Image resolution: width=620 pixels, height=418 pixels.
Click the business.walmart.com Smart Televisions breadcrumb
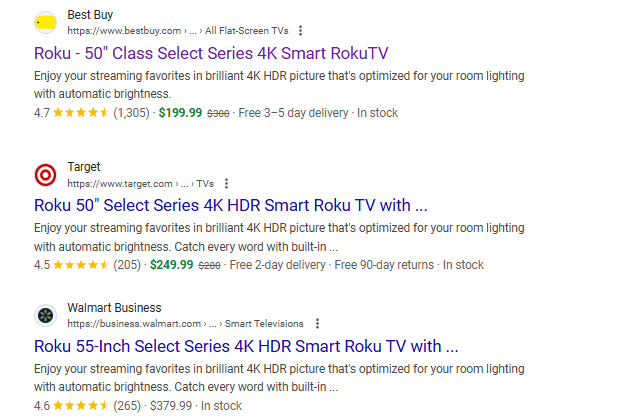click(x=185, y=324)
